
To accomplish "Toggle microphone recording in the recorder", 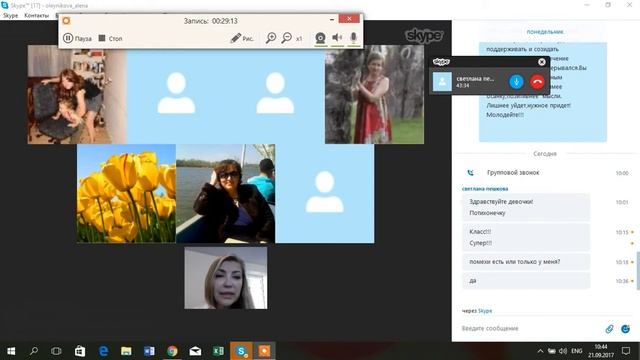I will tap(354, 38).
